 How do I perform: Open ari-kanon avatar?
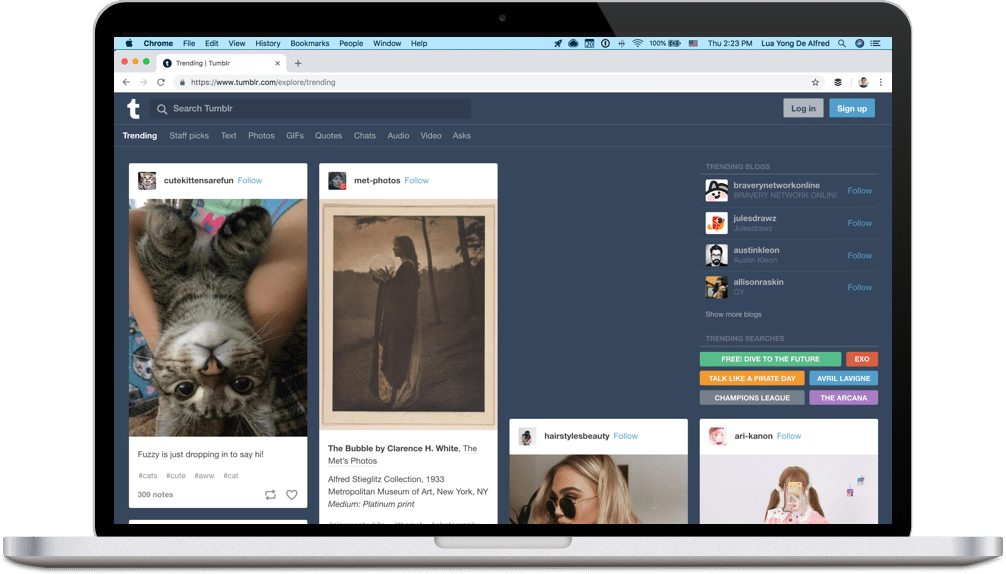[x=717, y=437]
